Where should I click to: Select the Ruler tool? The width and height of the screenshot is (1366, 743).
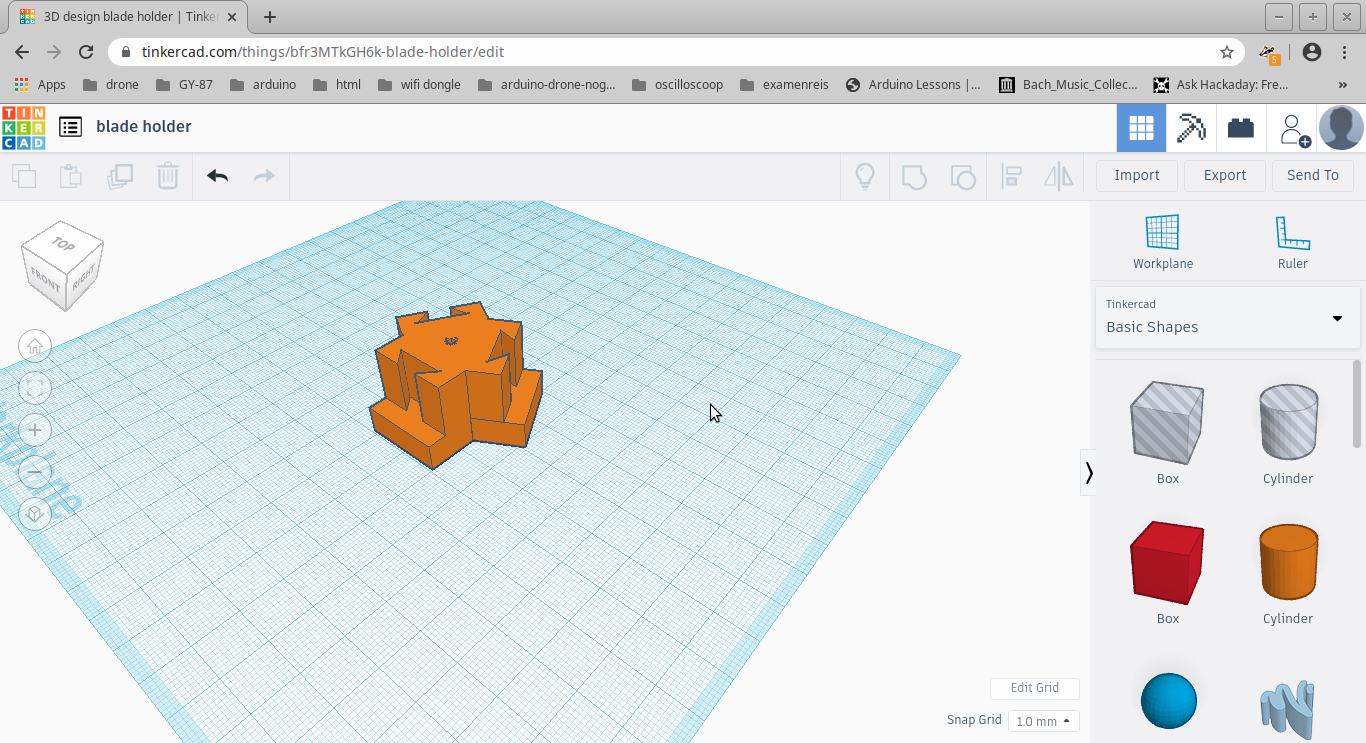(x=1292, y=242)
